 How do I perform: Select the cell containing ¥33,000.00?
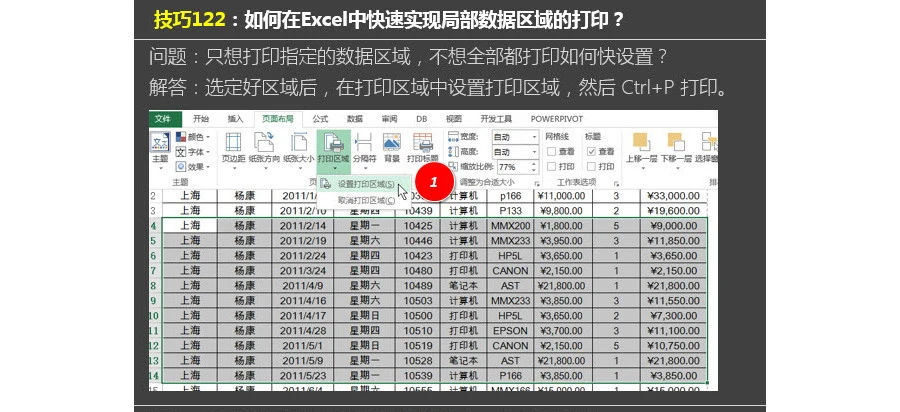(x=674, y=196)
